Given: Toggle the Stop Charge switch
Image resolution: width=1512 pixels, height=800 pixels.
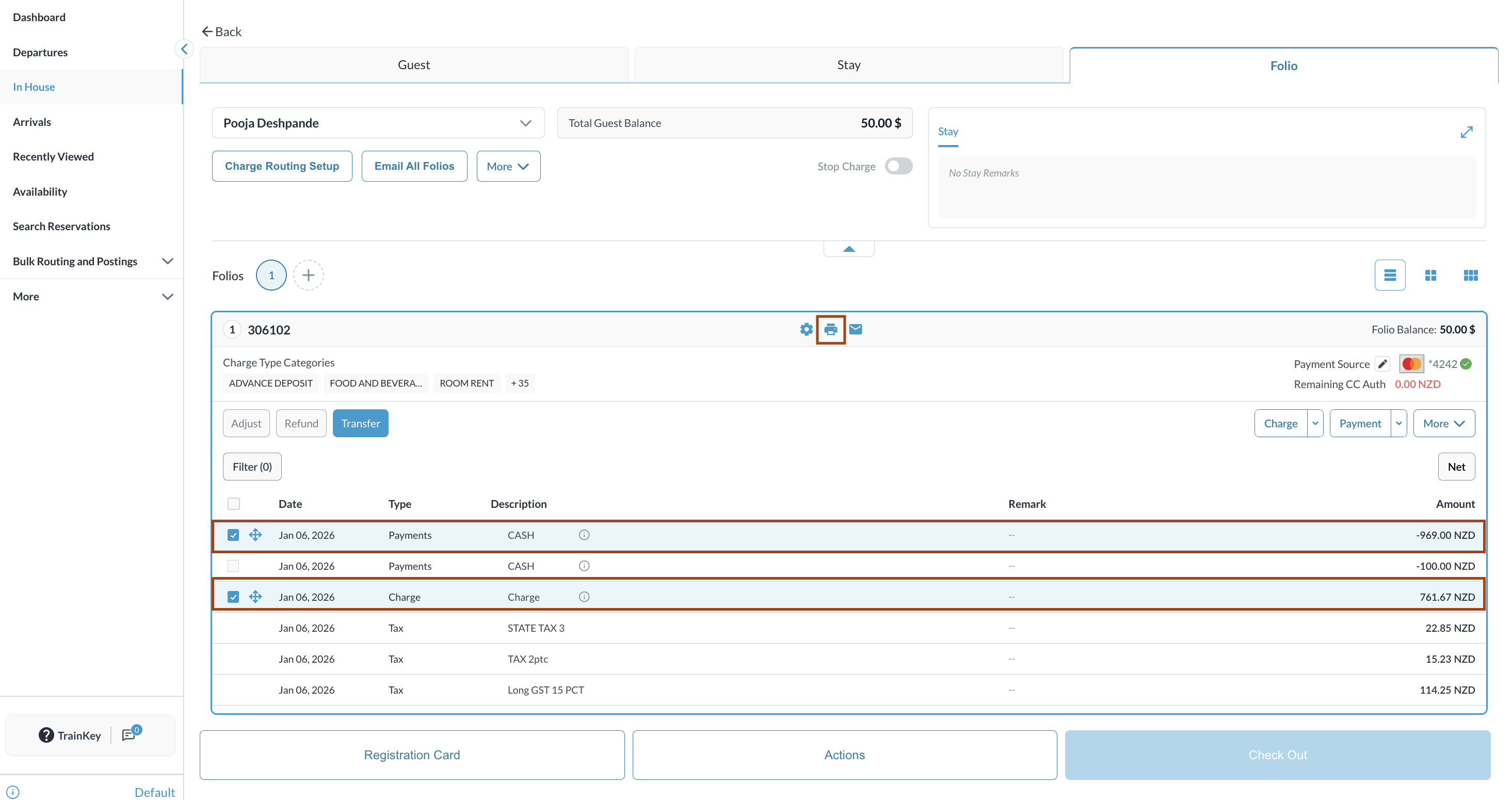Looking at the screenshot, I should (x=897, y=166).
